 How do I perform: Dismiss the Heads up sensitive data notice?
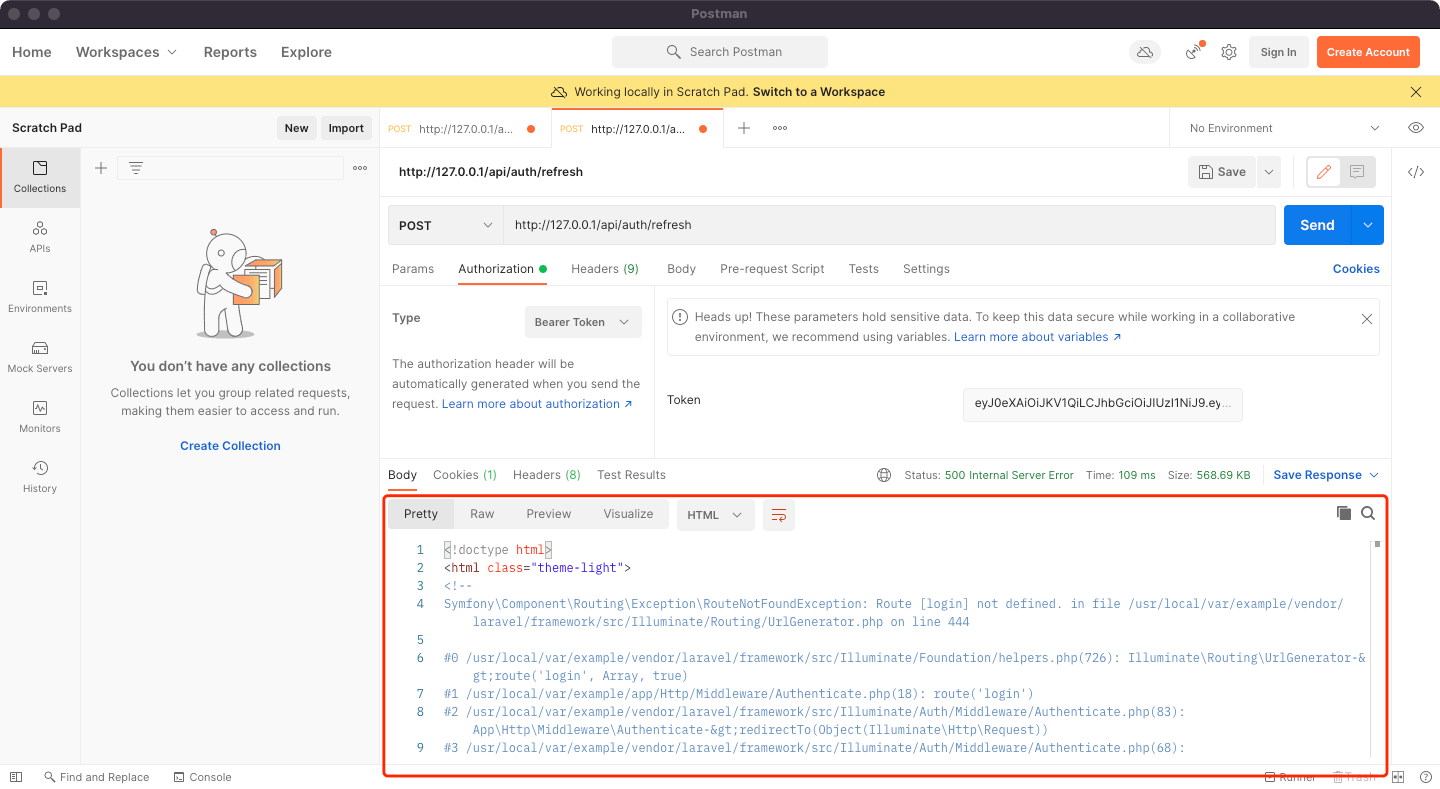(x=1367, y=319)
